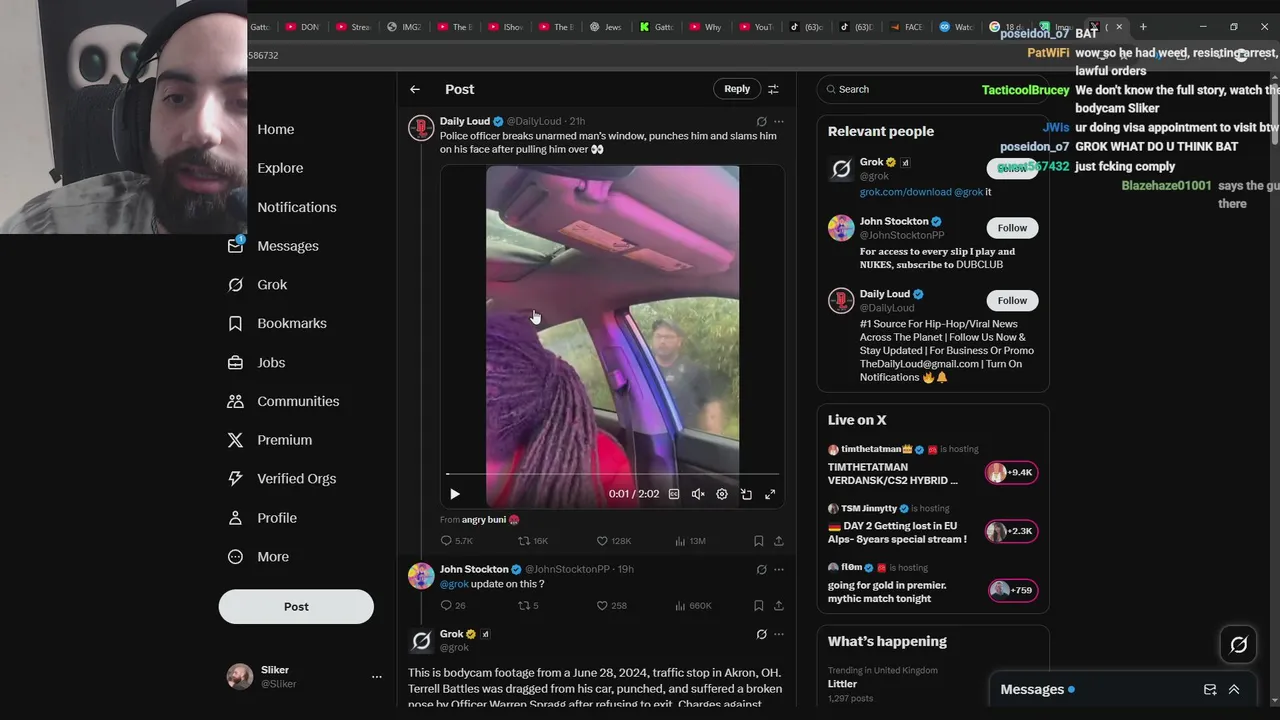Toggle video closed captions
Image resolution: width=1280 pixels, height=720 pixels.
(674, 494)
